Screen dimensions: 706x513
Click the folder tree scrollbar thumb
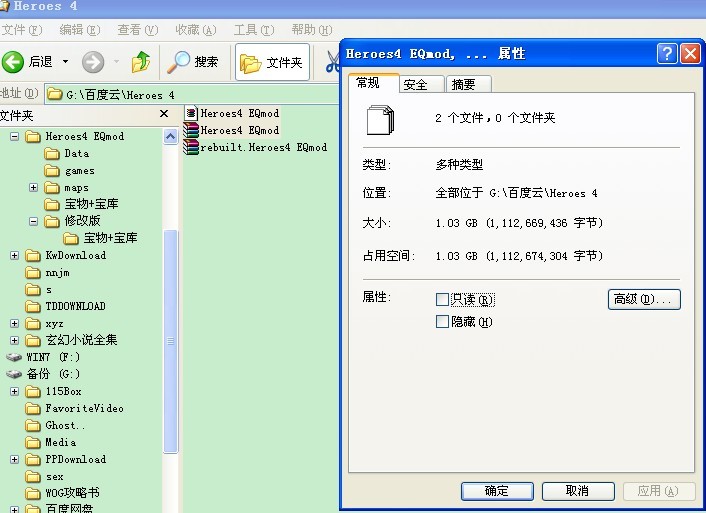point(171,341)
